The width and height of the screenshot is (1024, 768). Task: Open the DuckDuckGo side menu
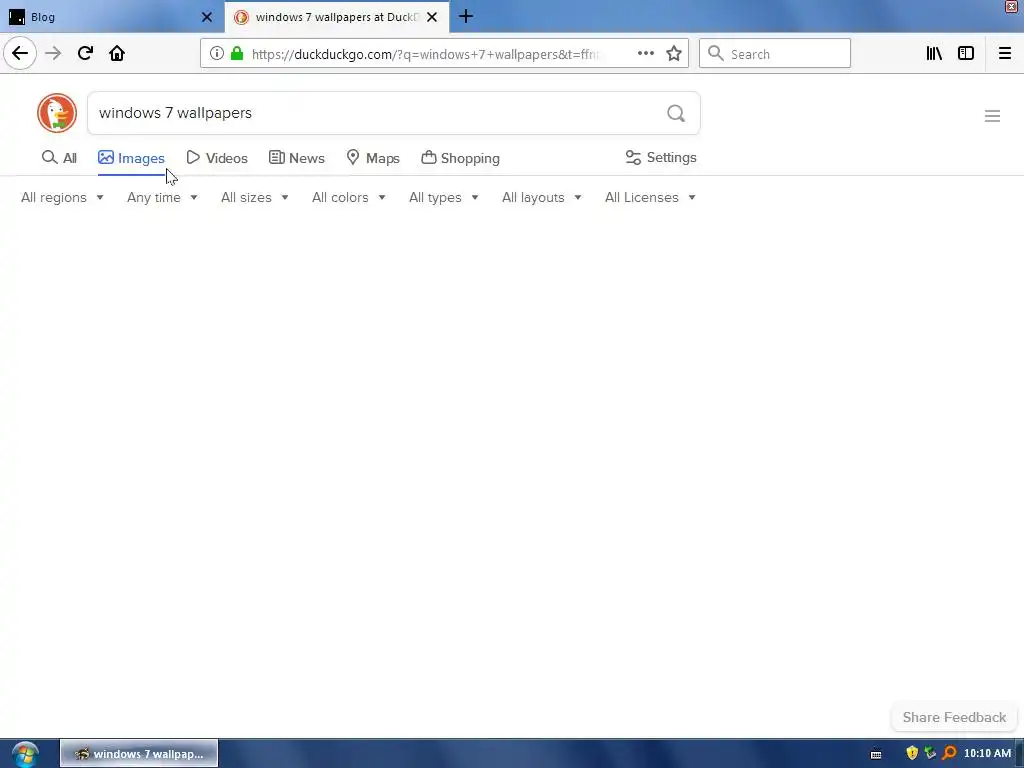tap(992, 116)
